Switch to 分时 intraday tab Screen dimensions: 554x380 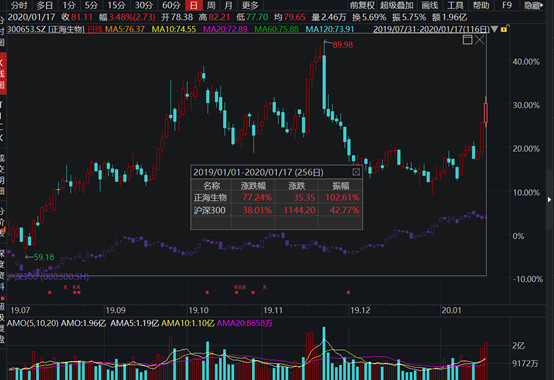point(19,5)
